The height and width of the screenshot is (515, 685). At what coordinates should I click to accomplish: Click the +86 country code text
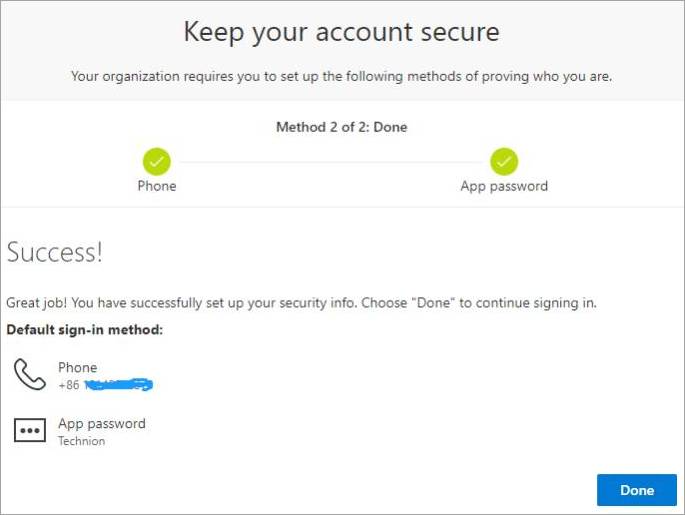point(69,385)
